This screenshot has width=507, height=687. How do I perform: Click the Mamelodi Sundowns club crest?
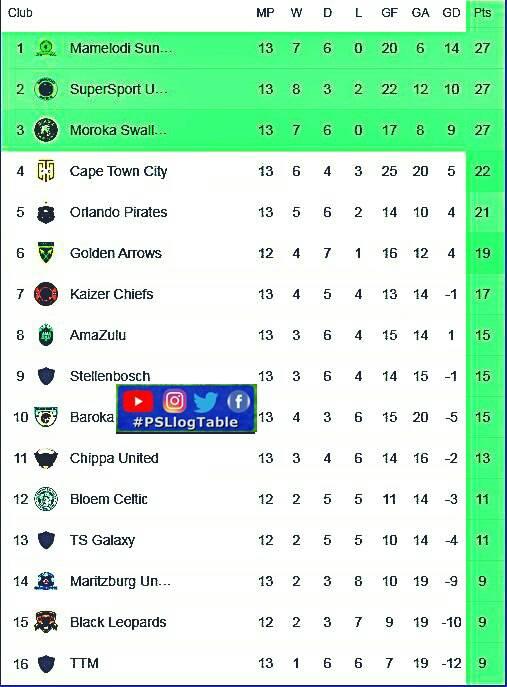tap(46, 48)
